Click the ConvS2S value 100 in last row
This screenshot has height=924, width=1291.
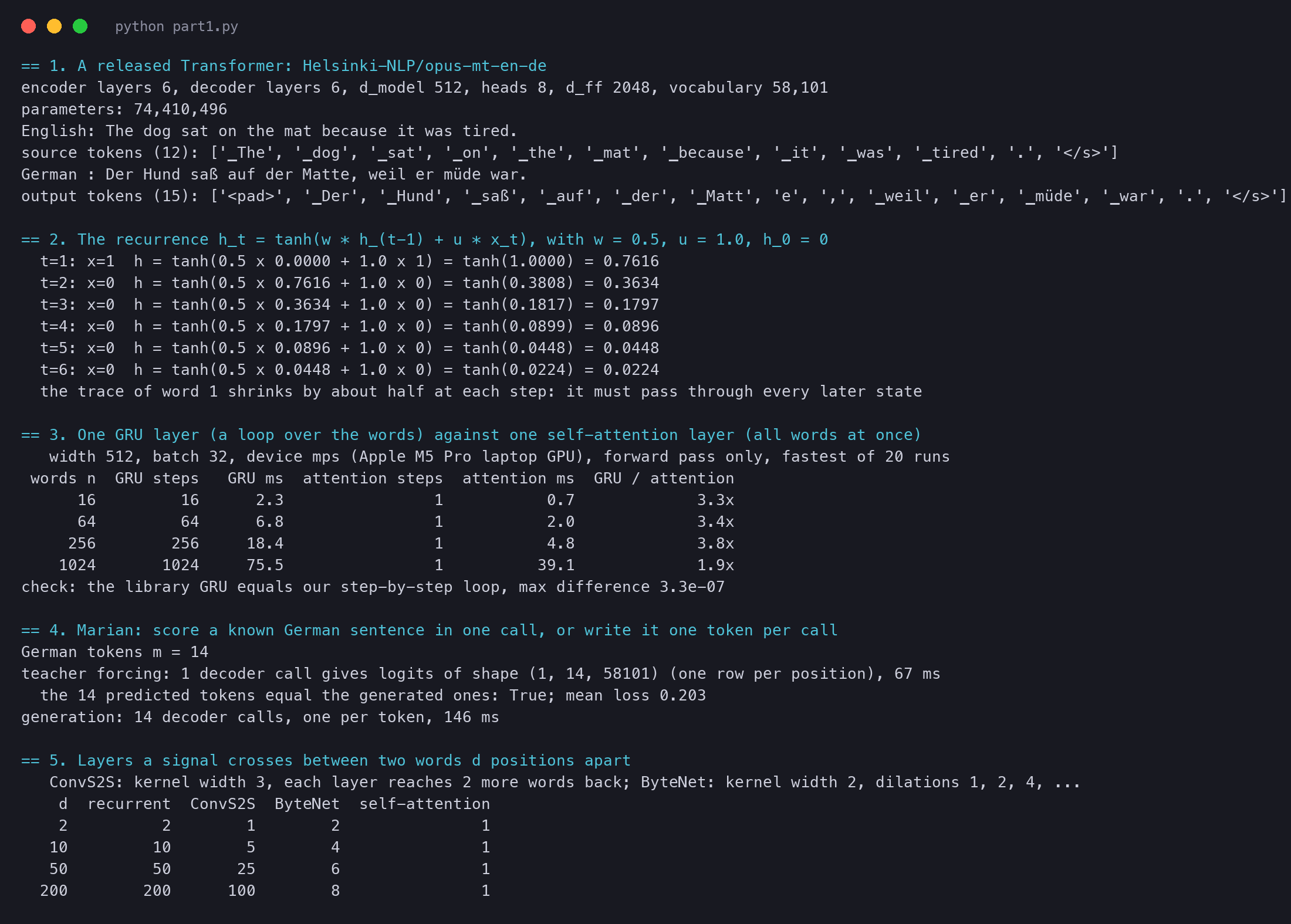coord(242,891)
